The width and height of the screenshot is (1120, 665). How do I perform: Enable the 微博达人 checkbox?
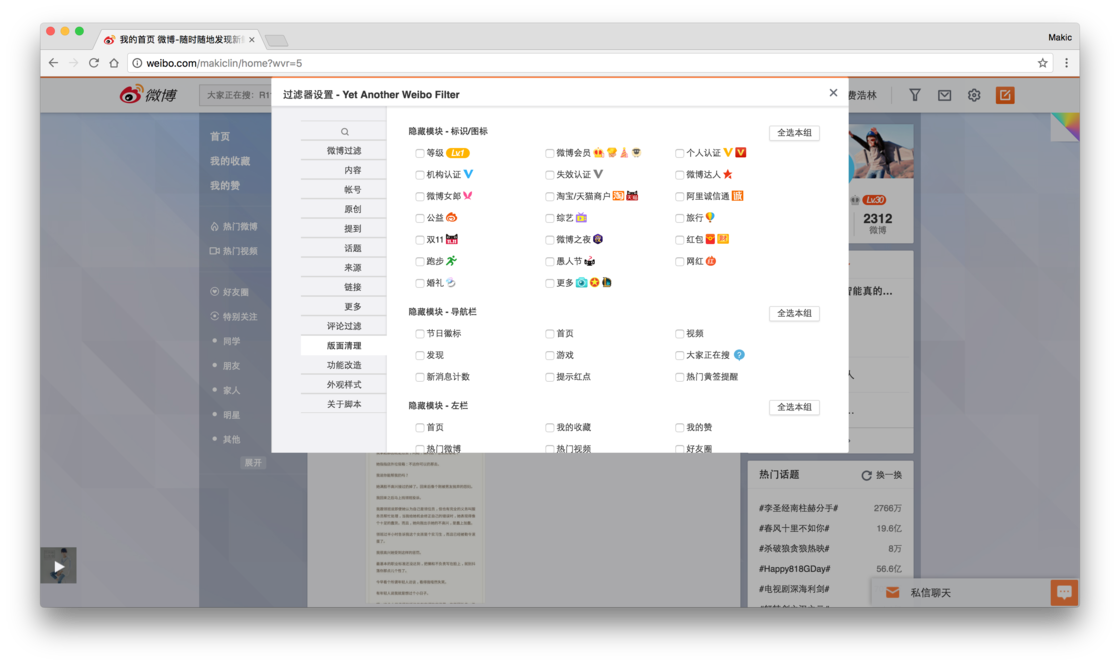click(x=679, y=174)
